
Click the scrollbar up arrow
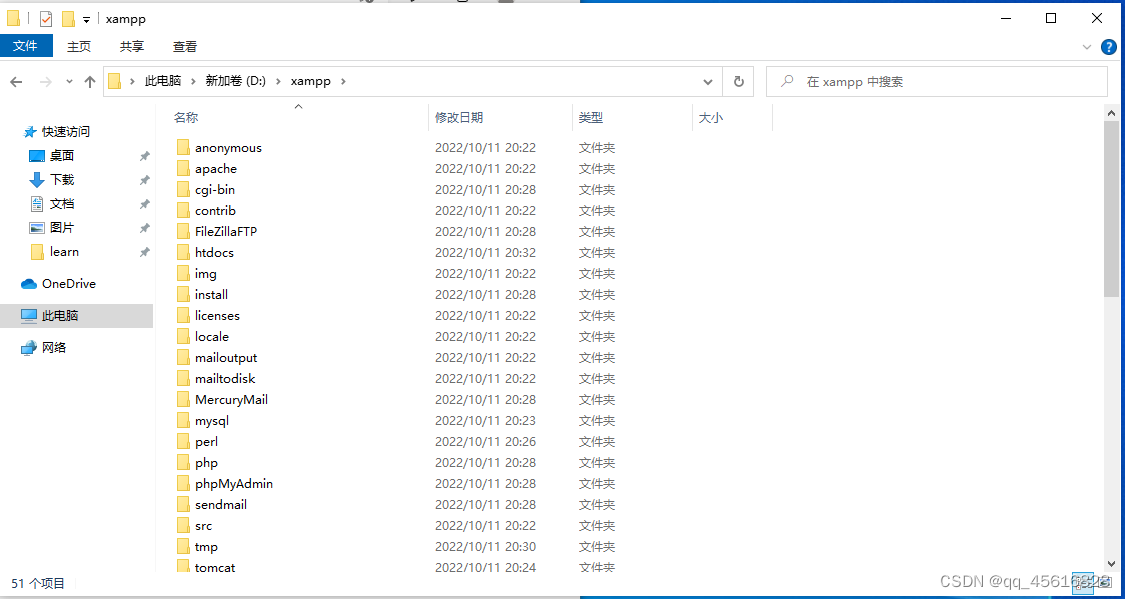coord(1111,113)
